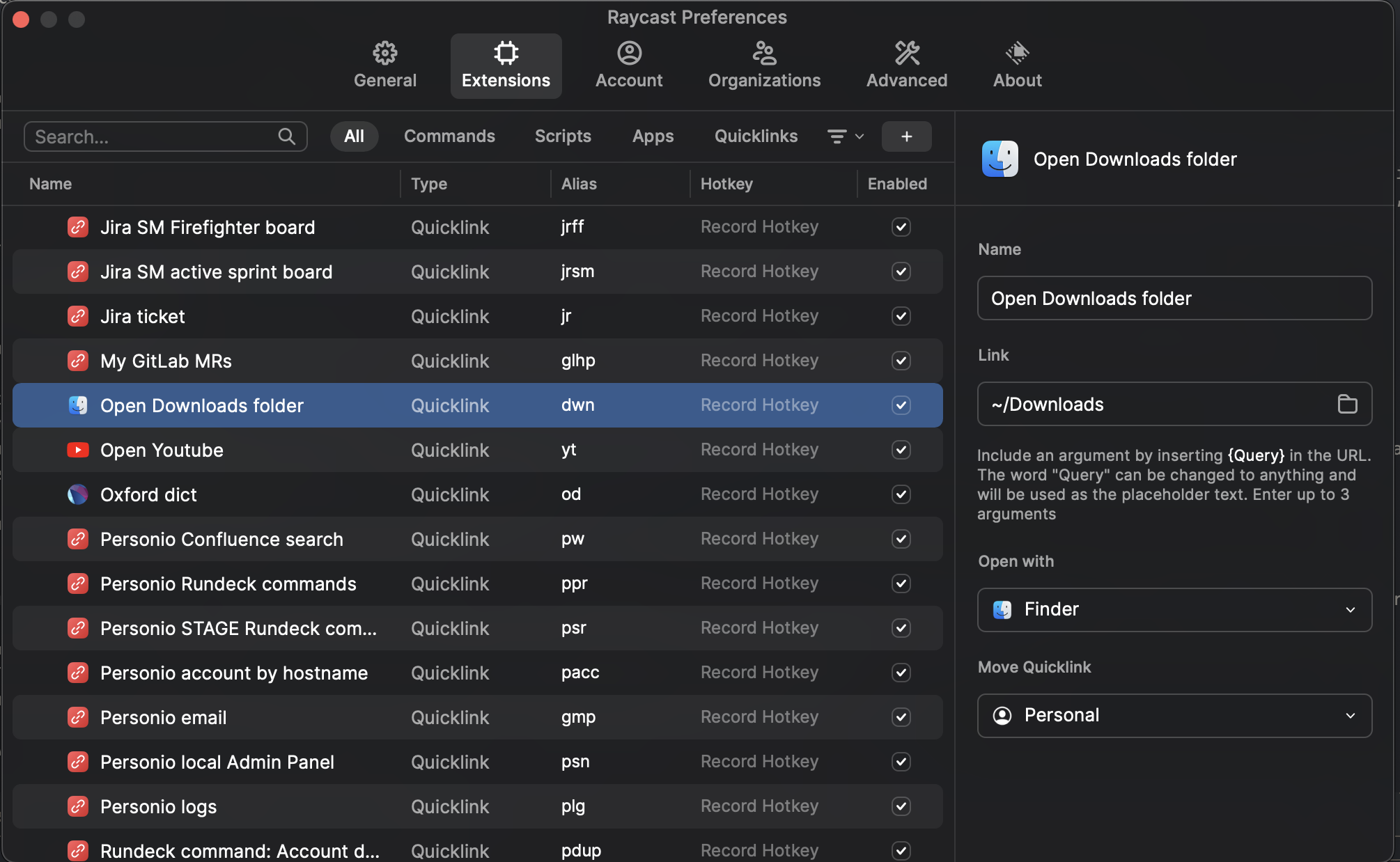This screenshot has width=1400, height=862.
Task: Switch to the Quicklinks filter tab
Action: click(756, 136)
